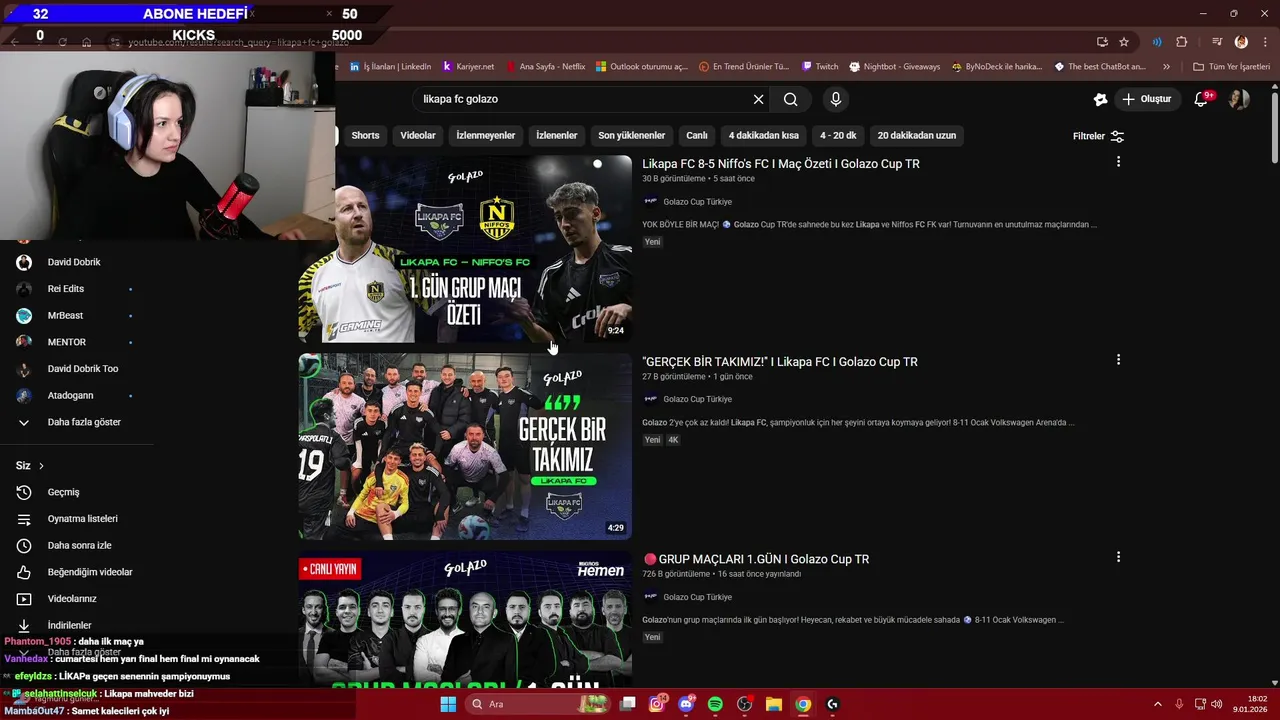1280x720 pixels.
Task: Open "GERÇEK BİR TAKIMIZ!" video title
Action: point(780,361)
